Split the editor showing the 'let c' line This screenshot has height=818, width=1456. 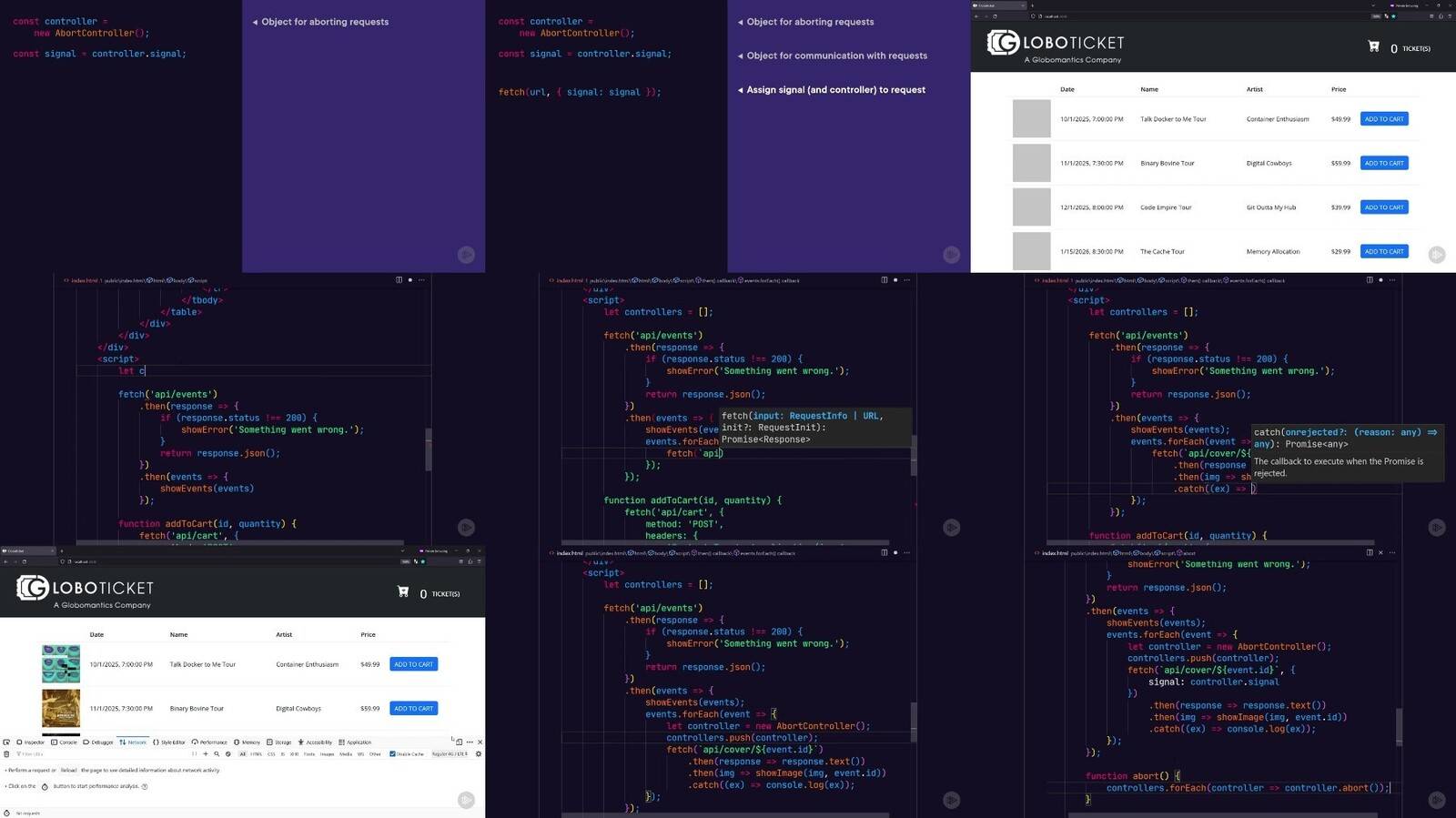click(x=399, y=279)
